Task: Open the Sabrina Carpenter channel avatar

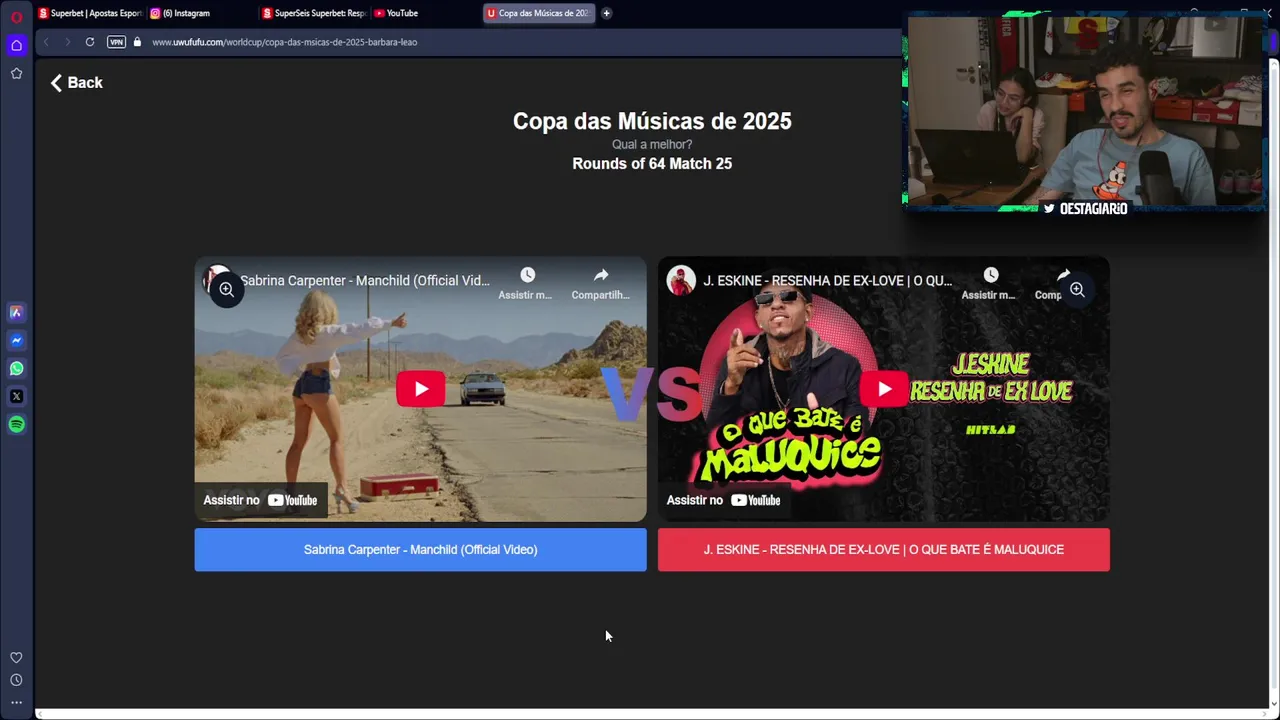Action: click(213, 277)
